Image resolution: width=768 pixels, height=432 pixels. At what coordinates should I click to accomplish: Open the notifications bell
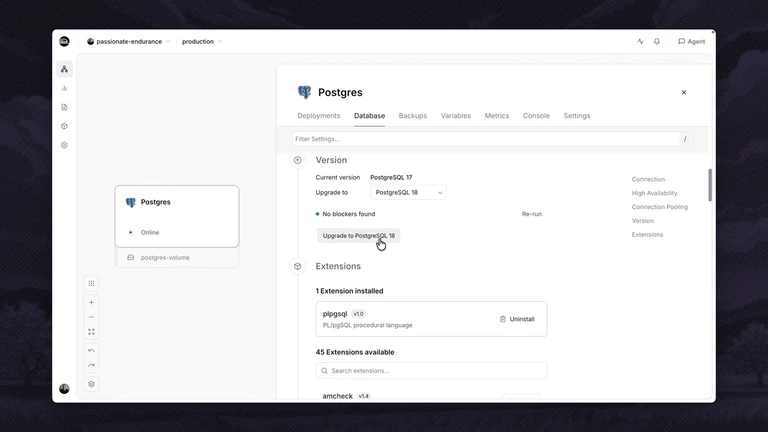point(657,42)
